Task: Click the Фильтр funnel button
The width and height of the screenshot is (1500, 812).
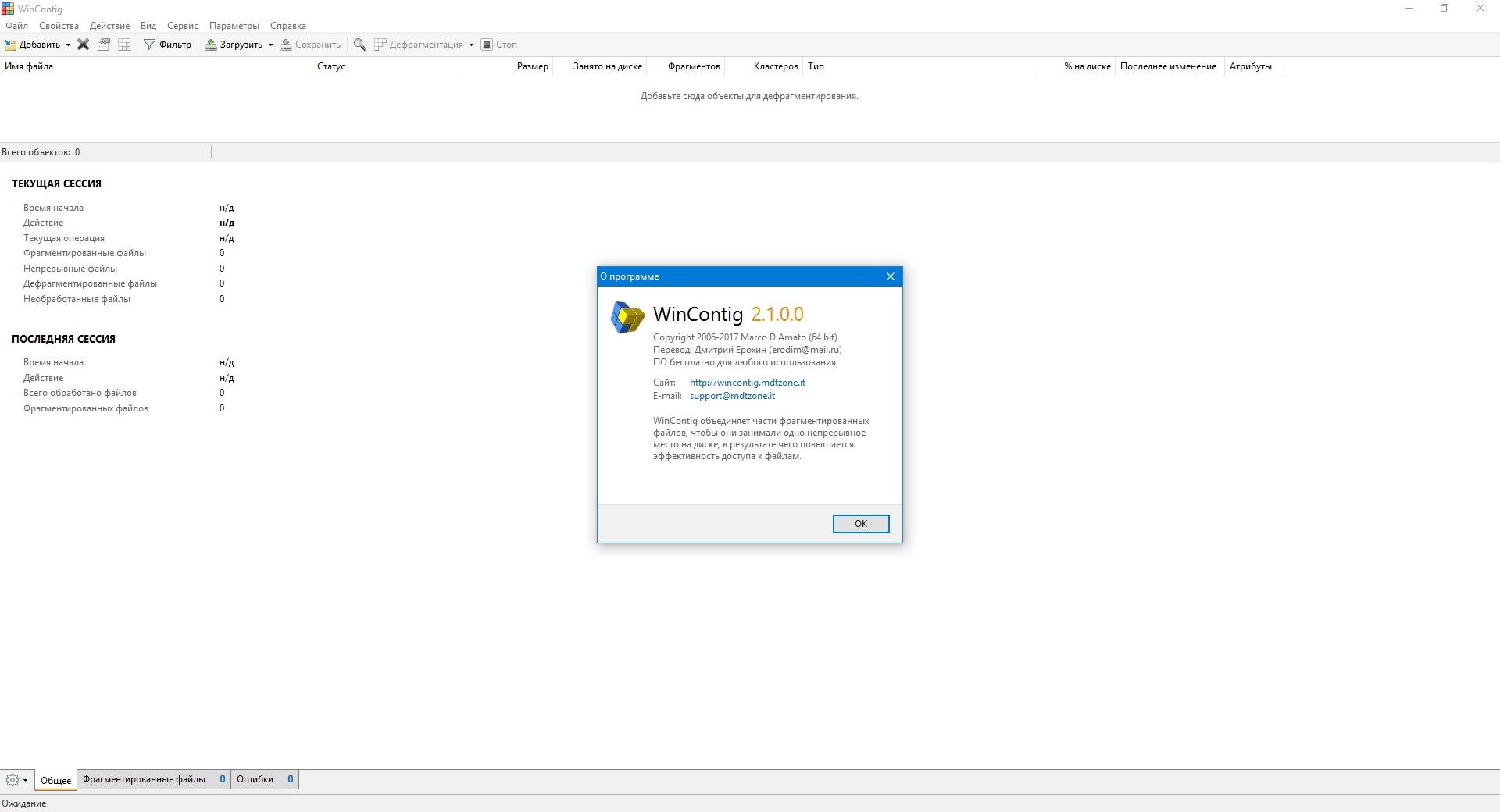Action: tap(167, 45)
